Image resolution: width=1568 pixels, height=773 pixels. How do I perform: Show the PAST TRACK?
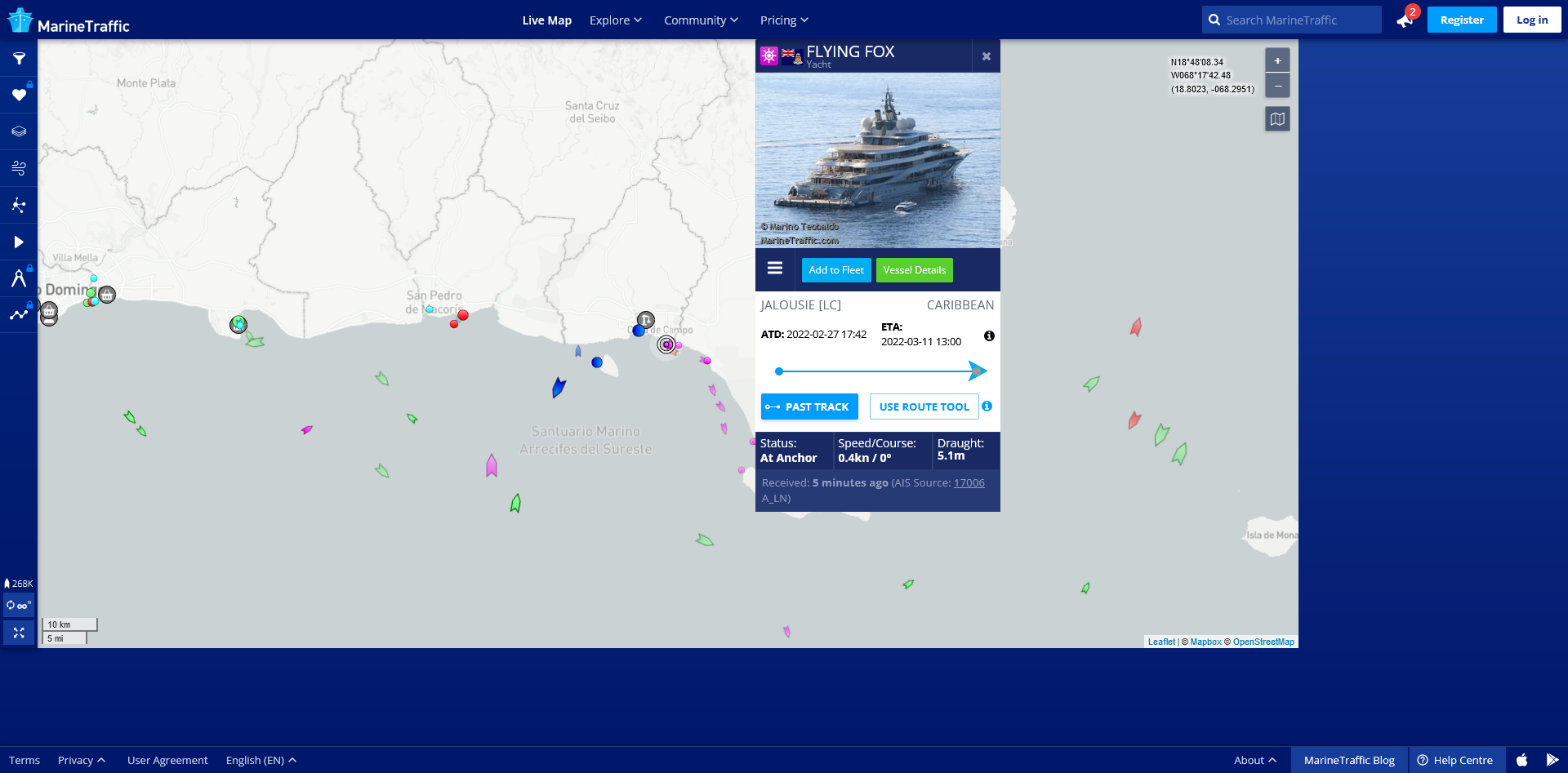coord(809,406)
